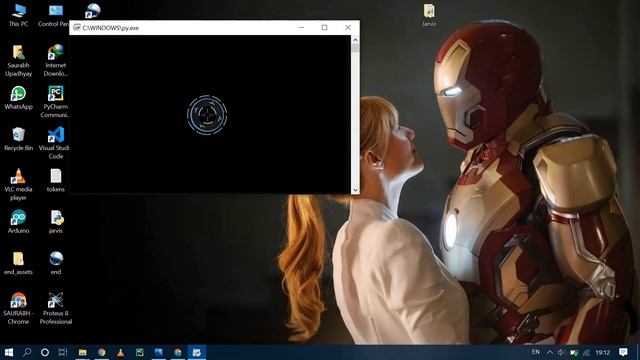The image size is (640, 360).
Task: Open the volume control in system tray
Action: (x=561, y=352)
